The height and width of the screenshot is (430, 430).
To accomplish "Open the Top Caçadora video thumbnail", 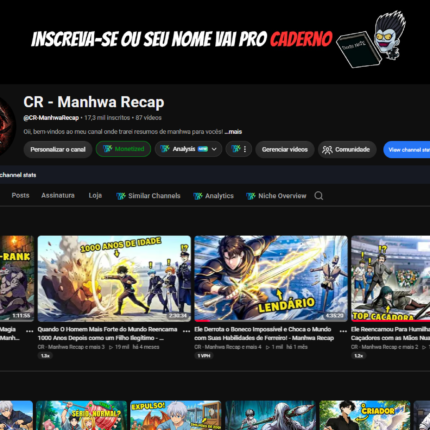I will coord(390,279).
